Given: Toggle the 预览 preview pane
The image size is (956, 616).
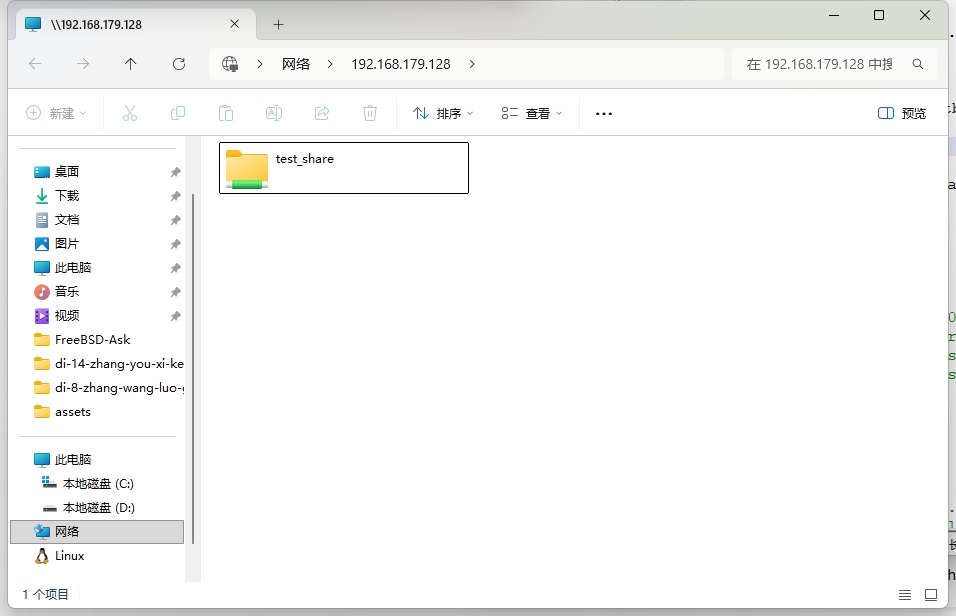Looking at the screenshot, I should pyautogui.click(x=902, y=113).
